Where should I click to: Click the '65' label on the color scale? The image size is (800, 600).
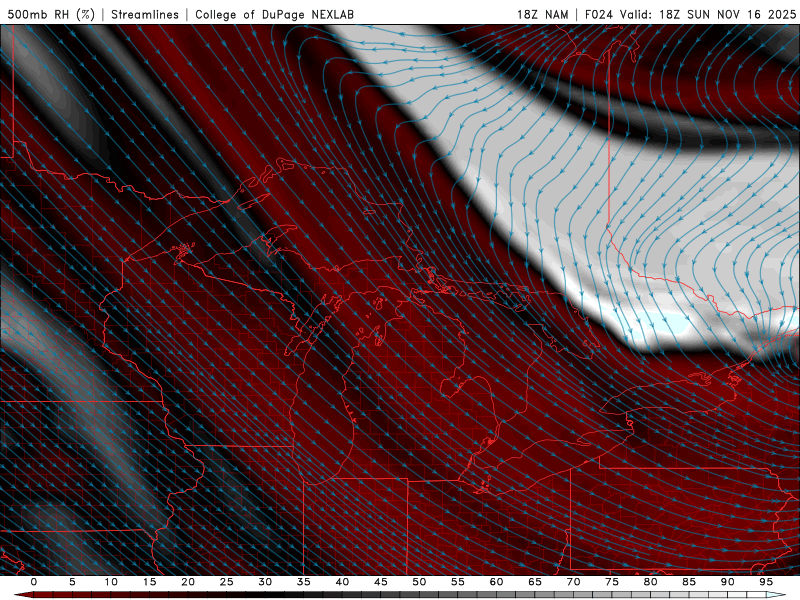[535, 582]
